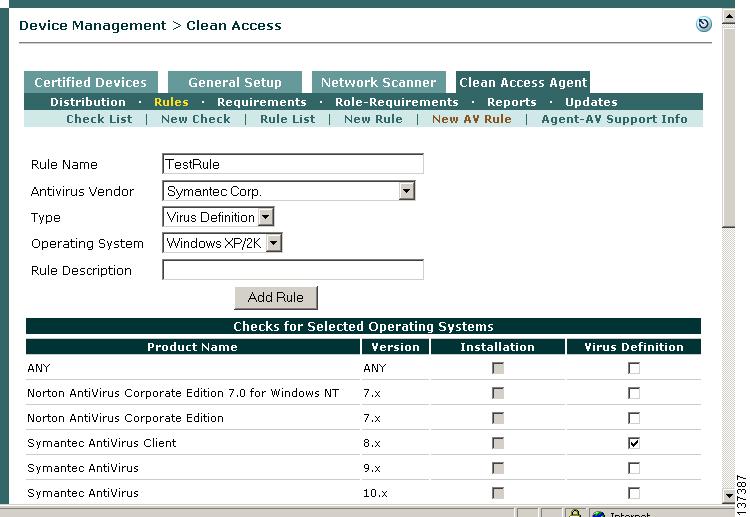
Task: Open the Antivirus Vendor dropdown
Action: coord(406,191)
